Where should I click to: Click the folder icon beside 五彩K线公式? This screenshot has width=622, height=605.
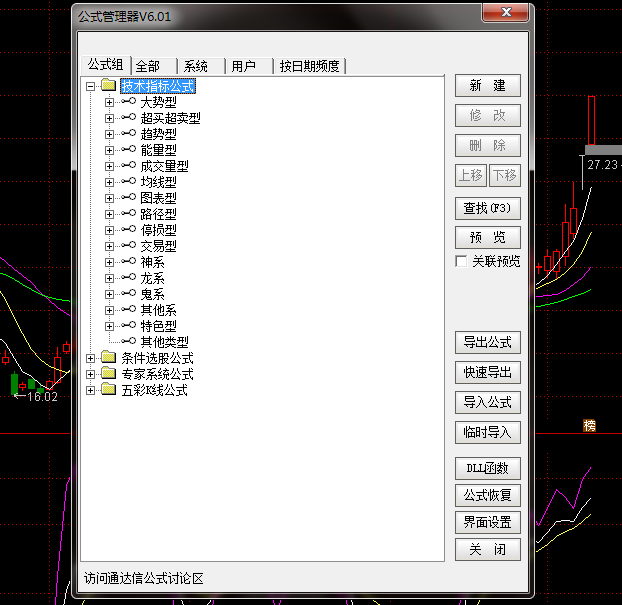(108, 390)
